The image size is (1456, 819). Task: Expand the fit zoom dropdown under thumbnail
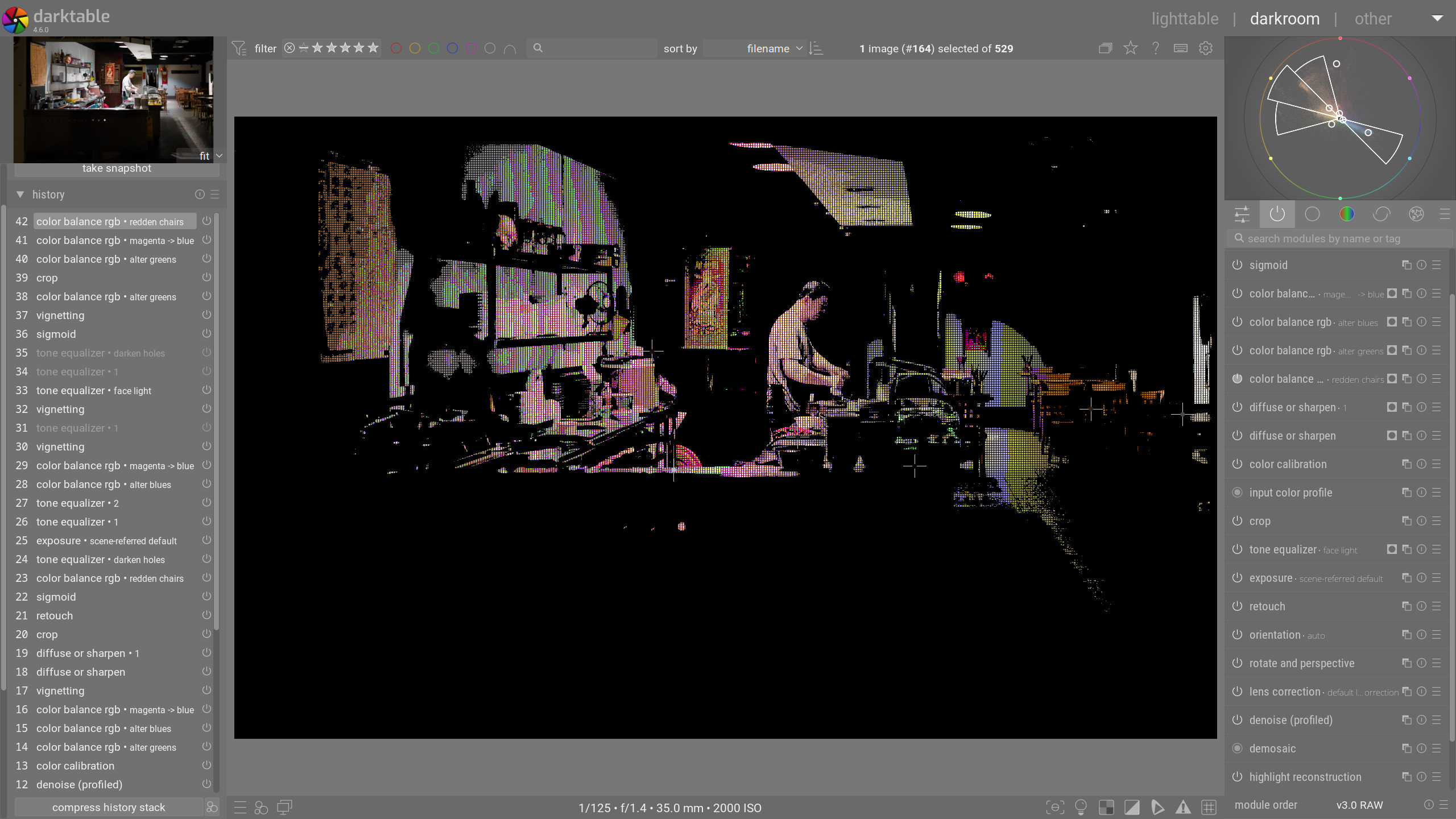[x=218, y=155]
